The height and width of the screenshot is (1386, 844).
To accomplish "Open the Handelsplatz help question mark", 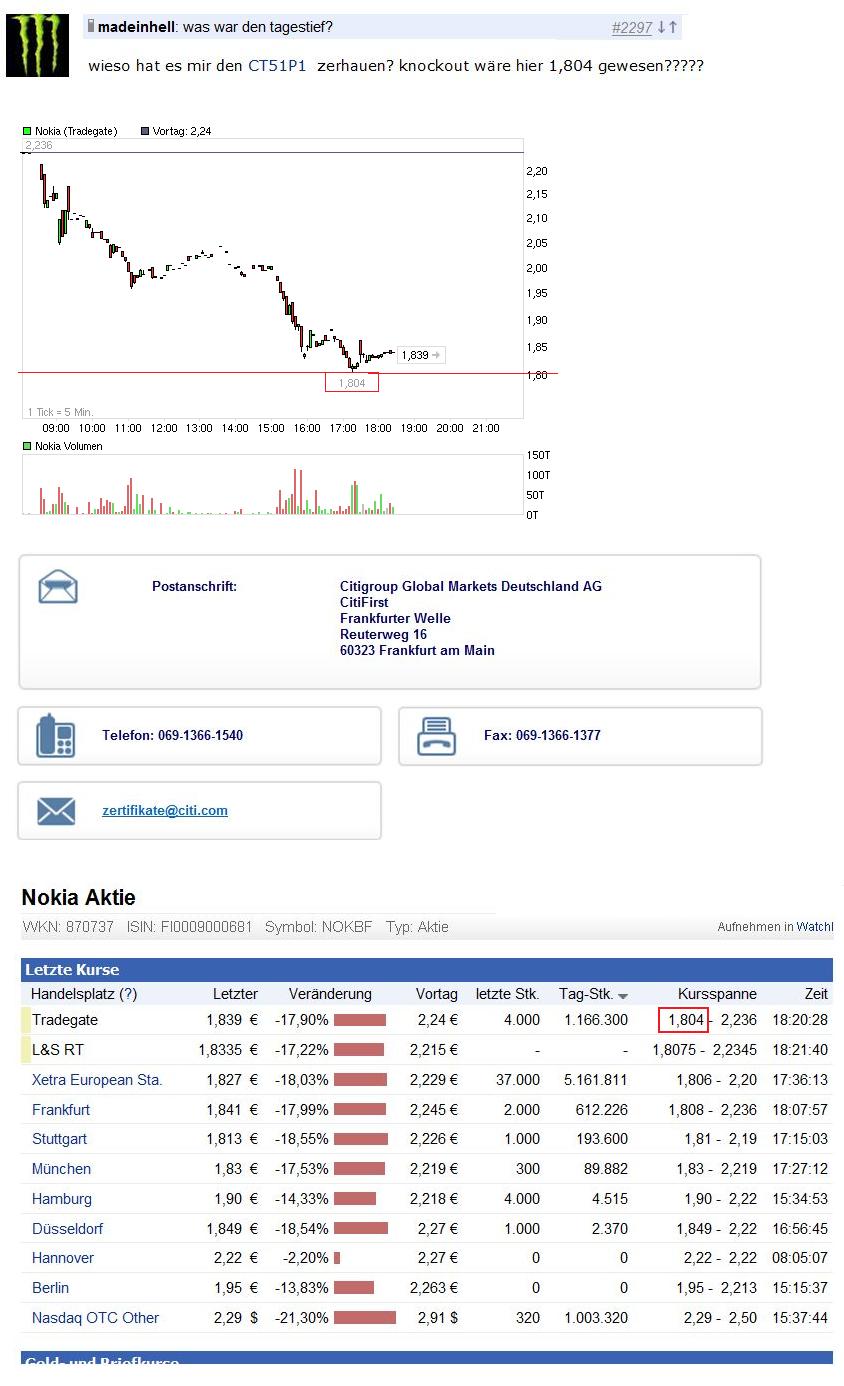I will (x=128, y=994).
